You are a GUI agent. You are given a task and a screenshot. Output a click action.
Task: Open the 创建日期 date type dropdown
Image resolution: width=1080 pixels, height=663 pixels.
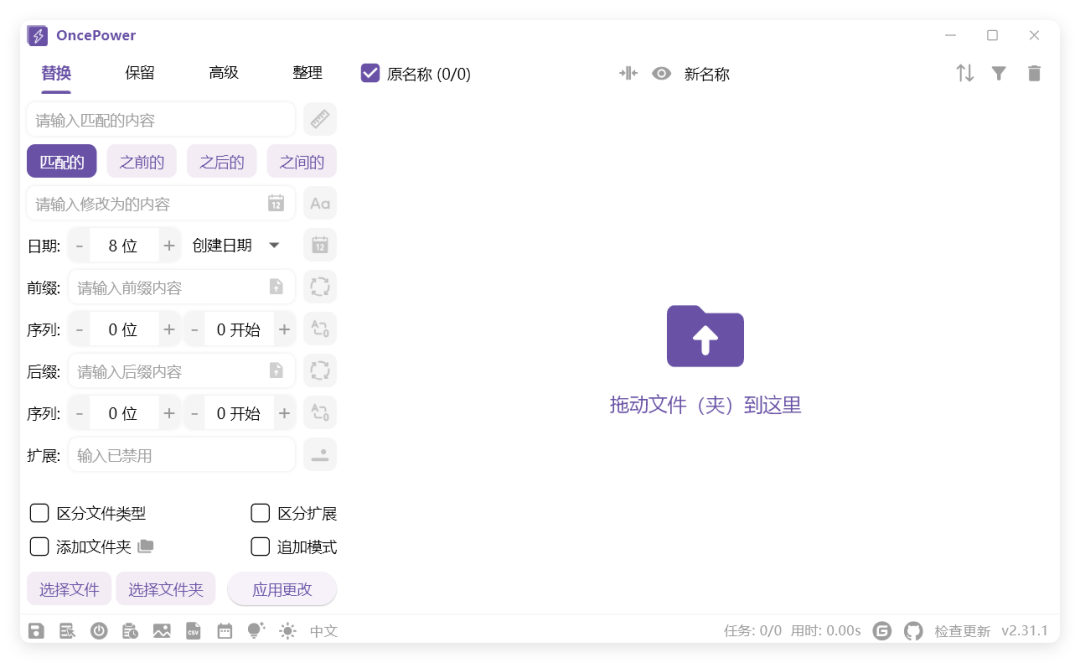tap(236, 245)
